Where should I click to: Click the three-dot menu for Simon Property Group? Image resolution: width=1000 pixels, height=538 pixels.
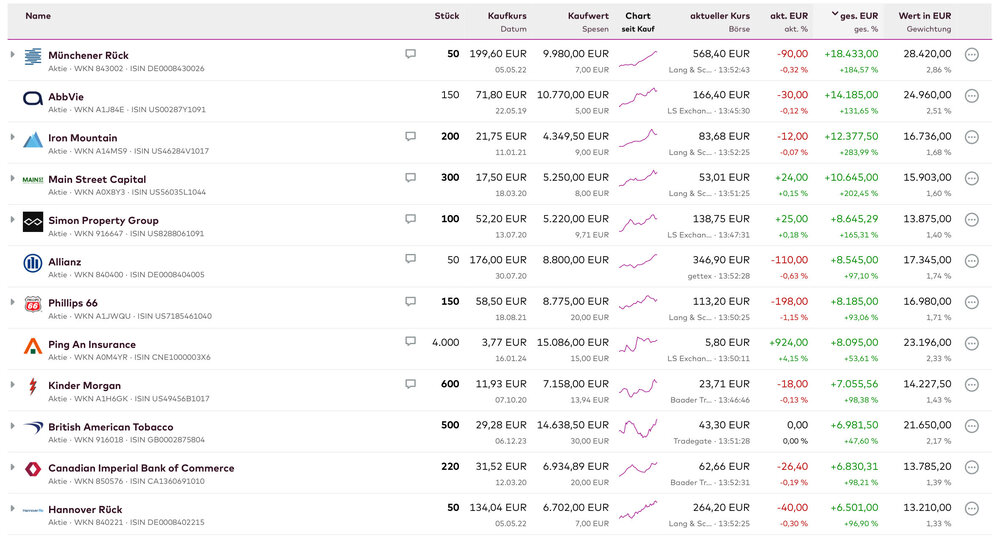971,220
